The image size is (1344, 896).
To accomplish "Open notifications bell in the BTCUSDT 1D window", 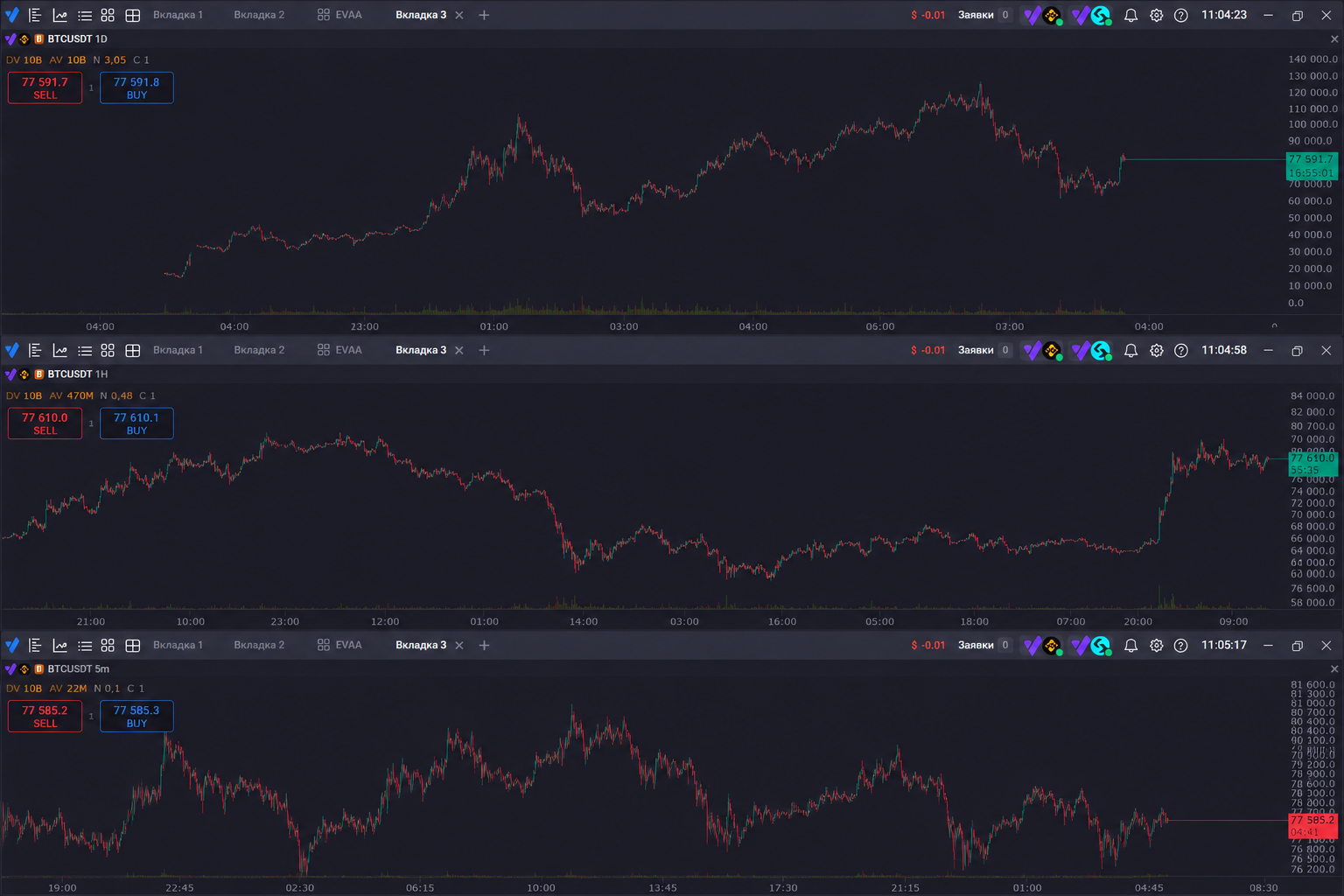I will coord(1130,15).
